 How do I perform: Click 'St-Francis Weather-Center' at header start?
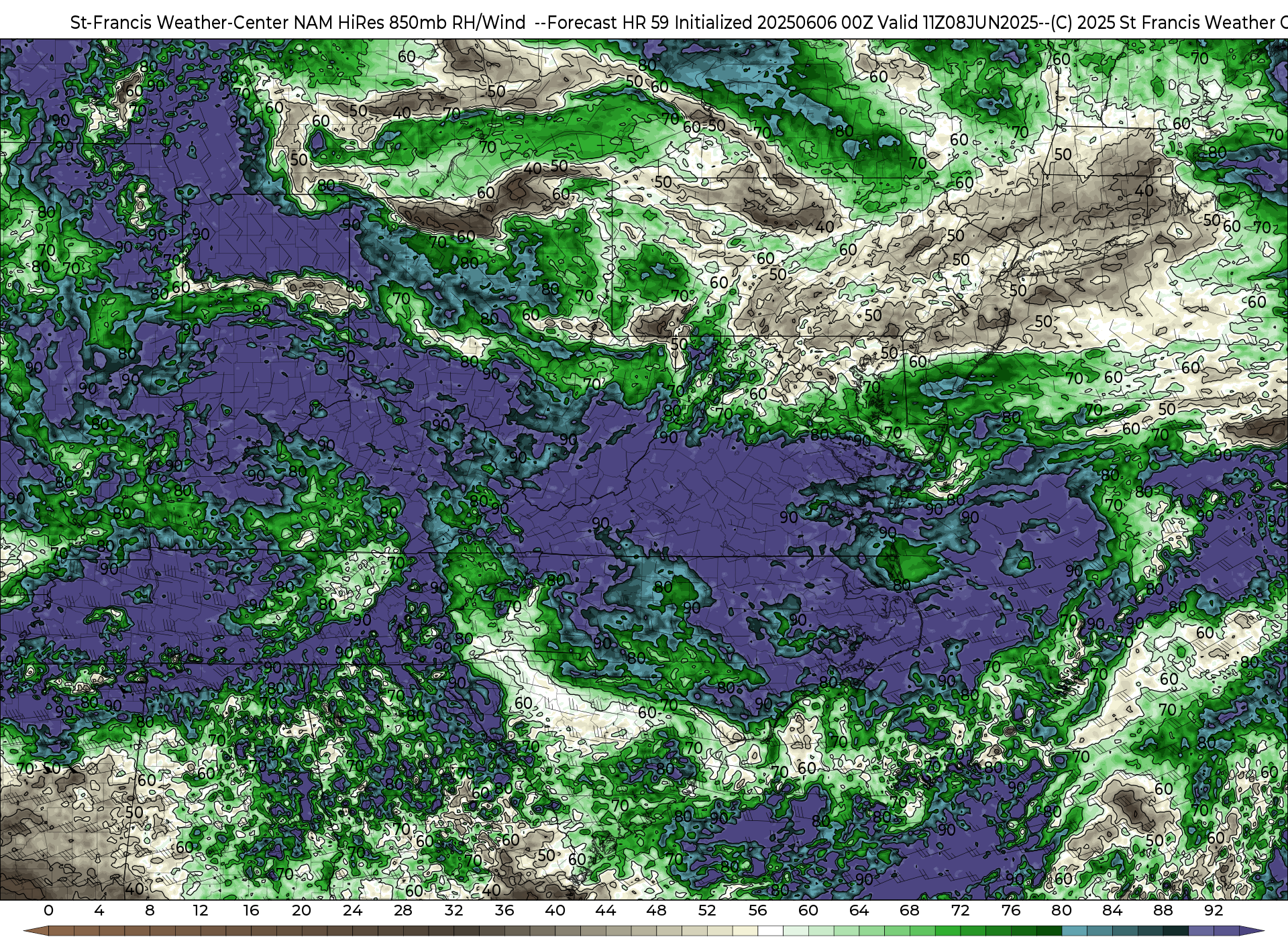point(180,23)
